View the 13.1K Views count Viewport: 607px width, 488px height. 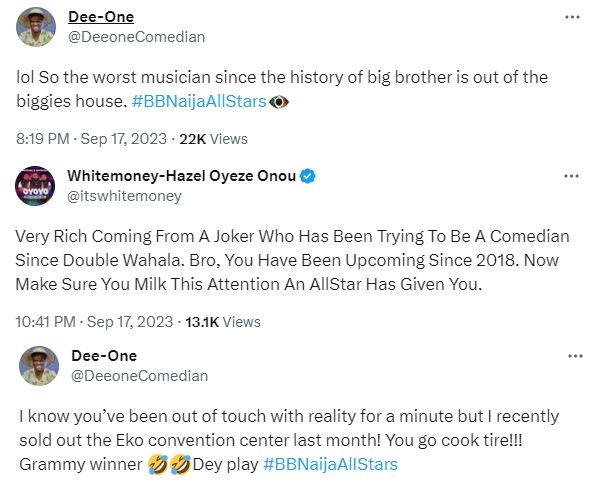point(222,322)
